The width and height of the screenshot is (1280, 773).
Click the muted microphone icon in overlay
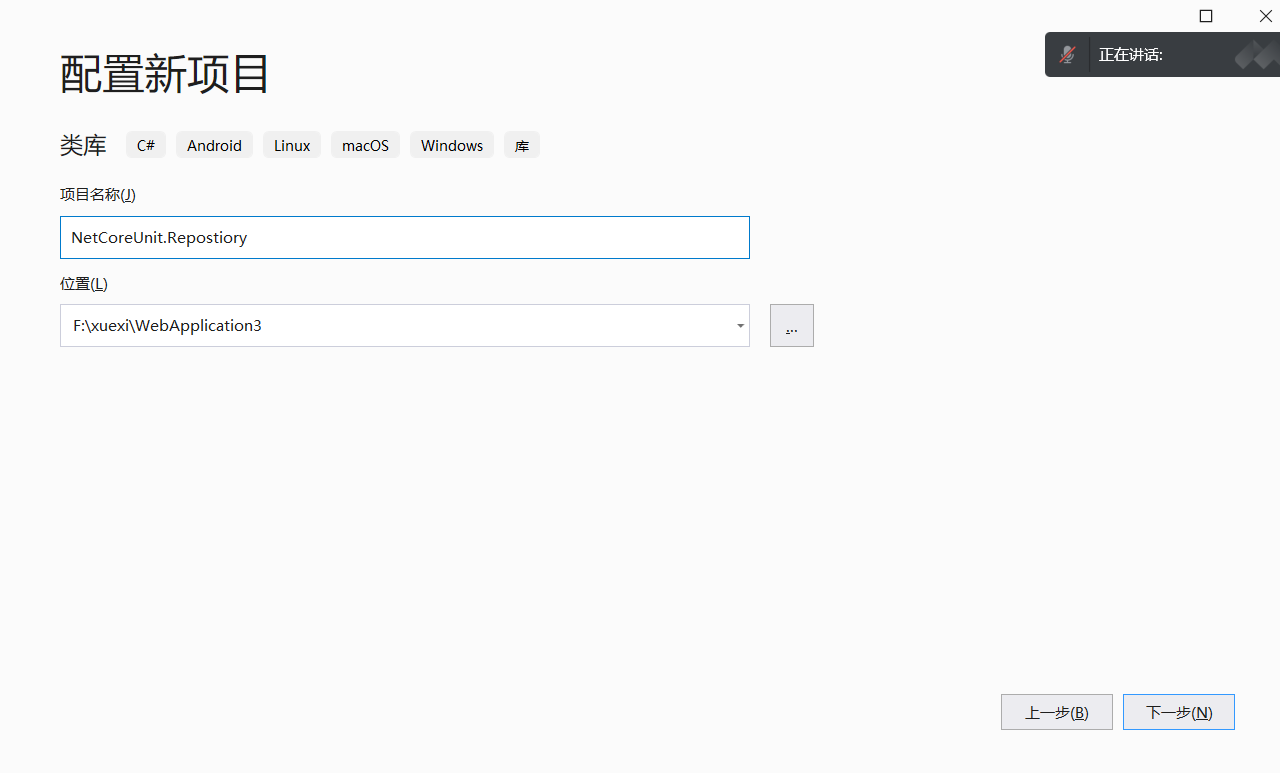1068,55
